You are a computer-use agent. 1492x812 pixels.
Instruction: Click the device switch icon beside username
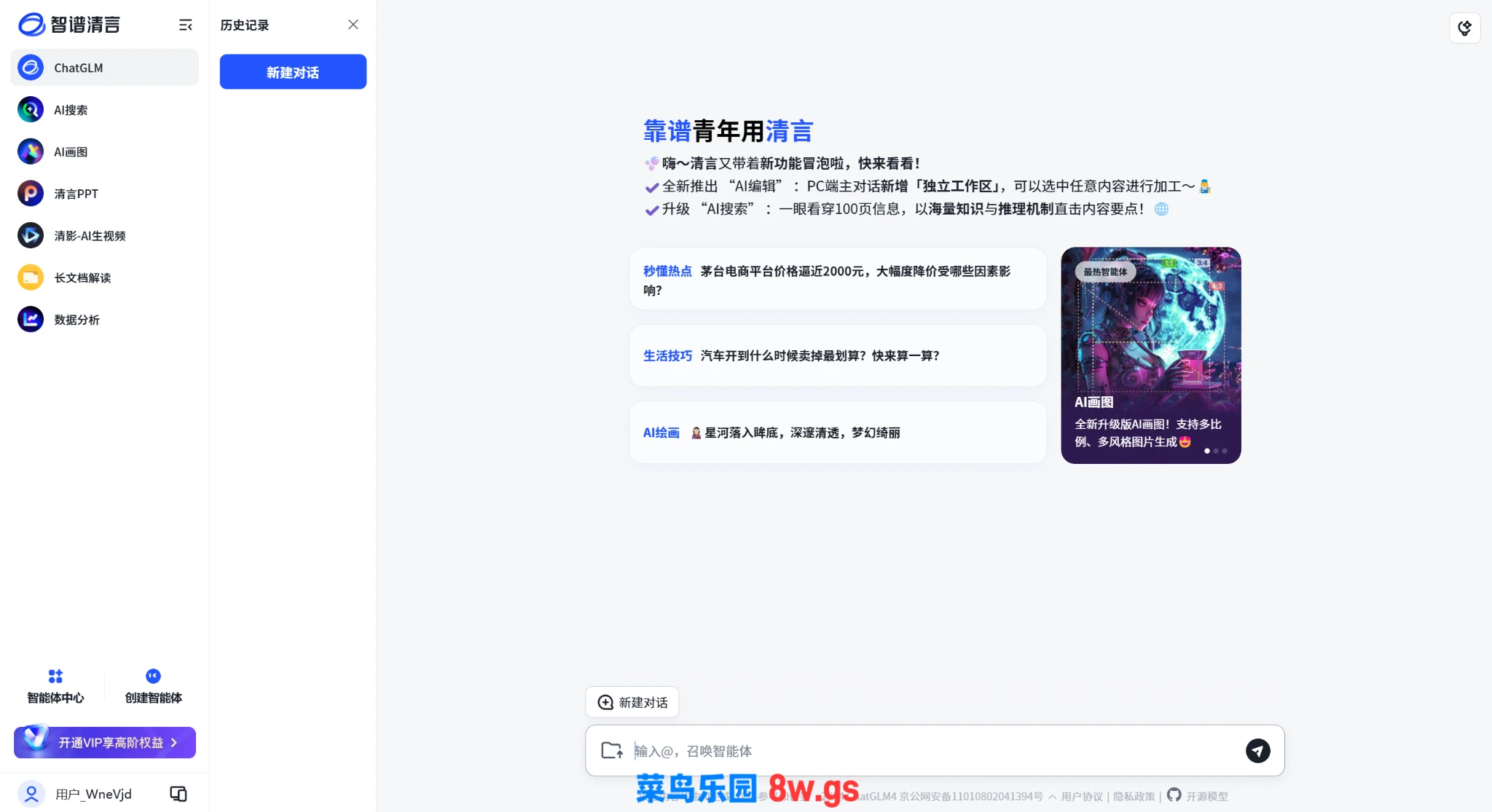click(178, 794)
